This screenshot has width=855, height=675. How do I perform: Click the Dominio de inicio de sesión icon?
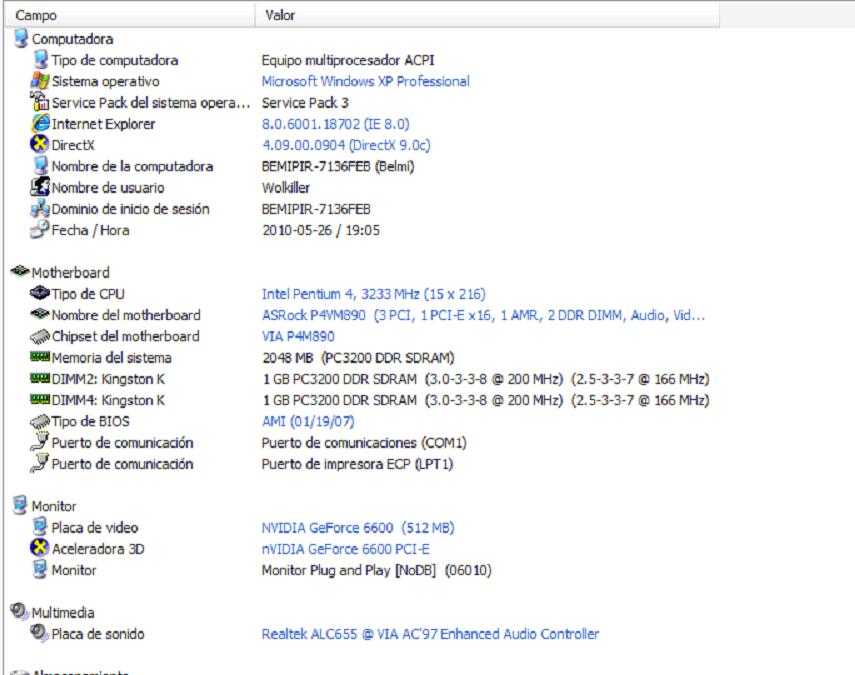pyautogui.click(x=40, y=208)
